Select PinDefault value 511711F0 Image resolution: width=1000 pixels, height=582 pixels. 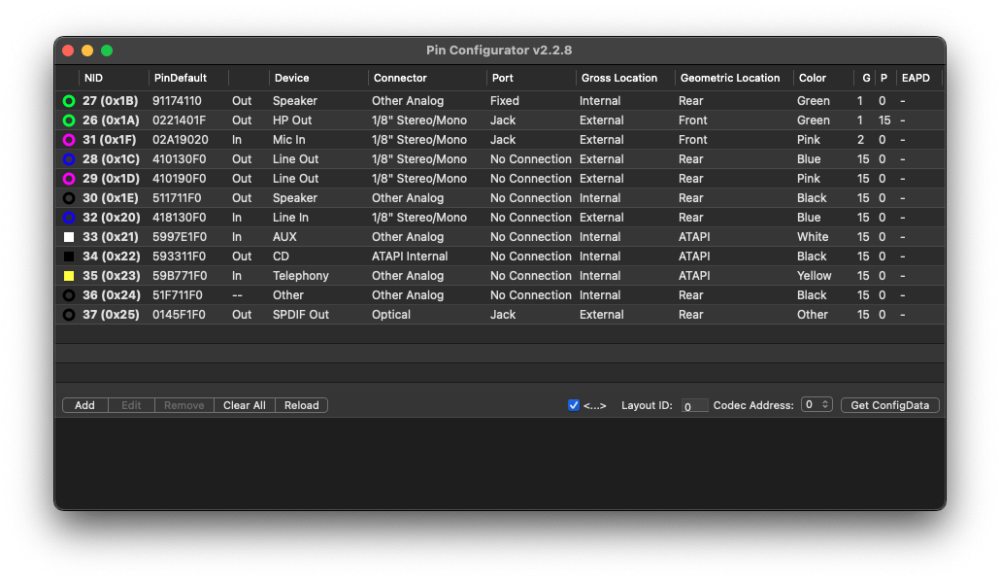click(177, 198)
